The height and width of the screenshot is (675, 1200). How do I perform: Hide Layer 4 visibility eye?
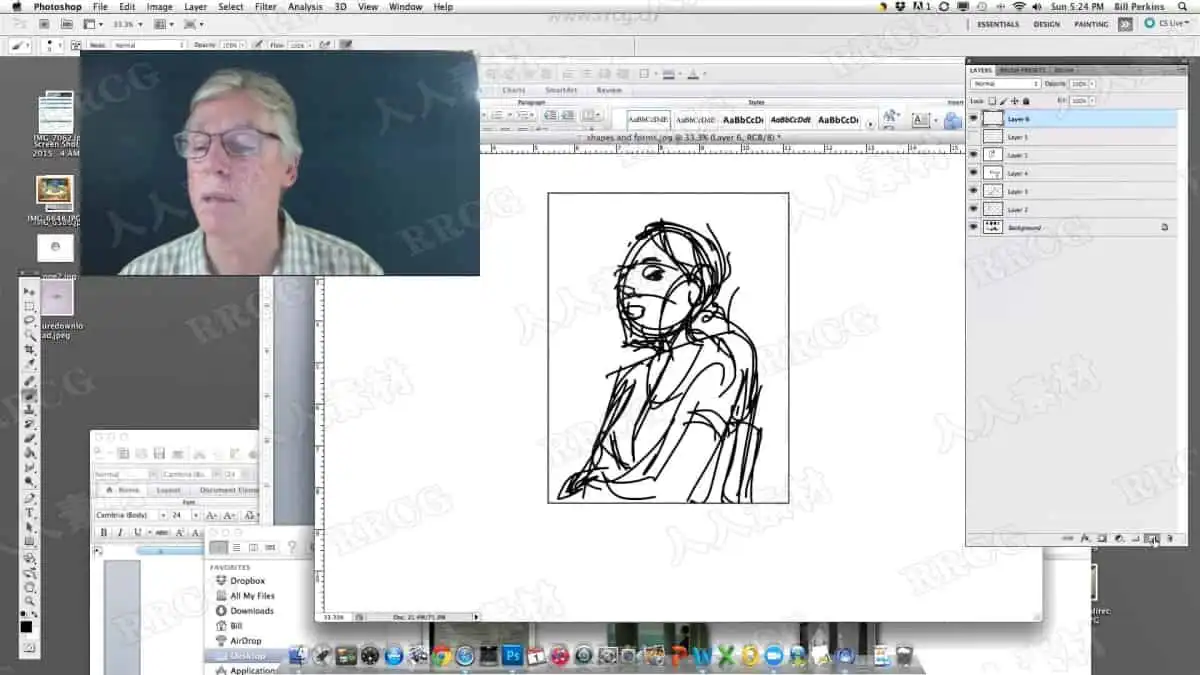click(x=974, y=173)
